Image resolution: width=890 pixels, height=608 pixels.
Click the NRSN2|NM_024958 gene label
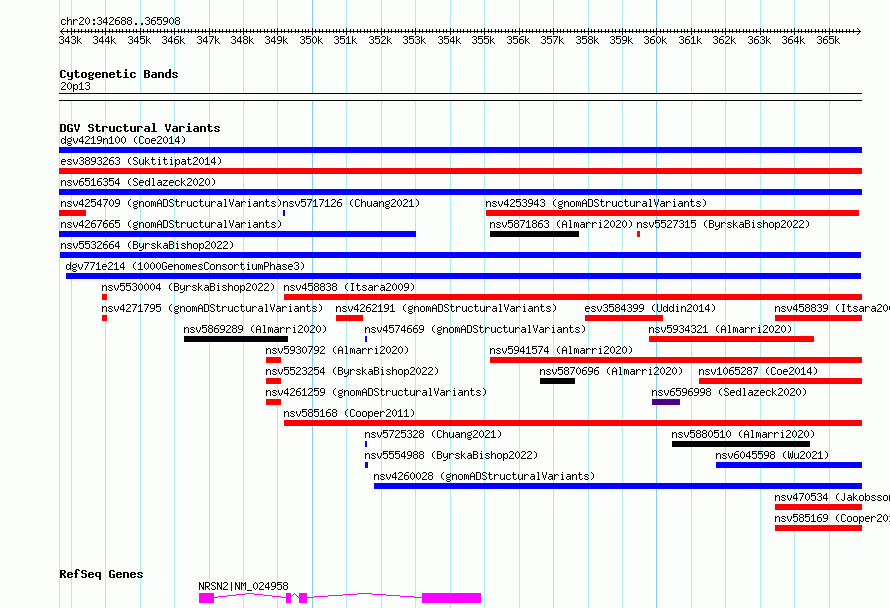[244, 586]
